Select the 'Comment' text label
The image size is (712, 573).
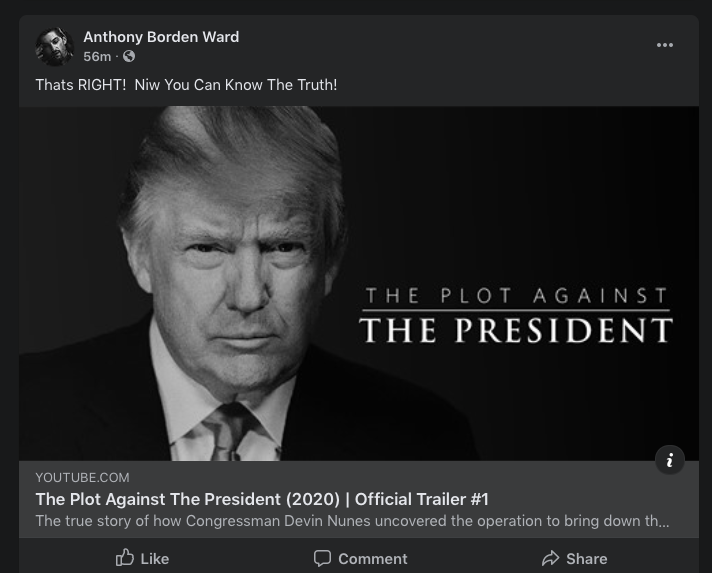coord(373,558)
